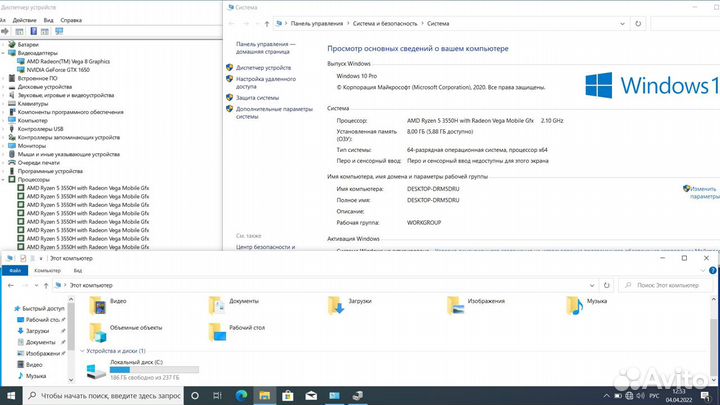The width and height of the screenshot is (720, 405).
Task: Open Microsoft Store from the taskbar
Action: [x=288, y=395]
